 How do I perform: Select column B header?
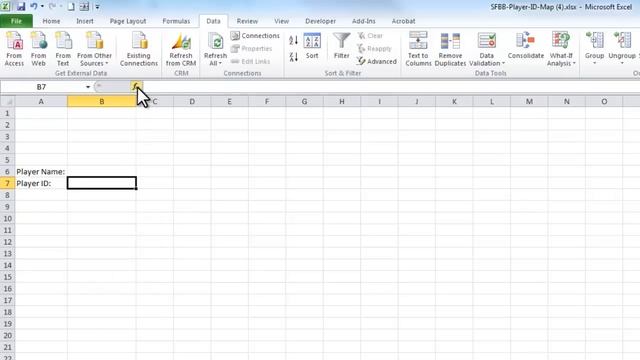coord(102,101)
